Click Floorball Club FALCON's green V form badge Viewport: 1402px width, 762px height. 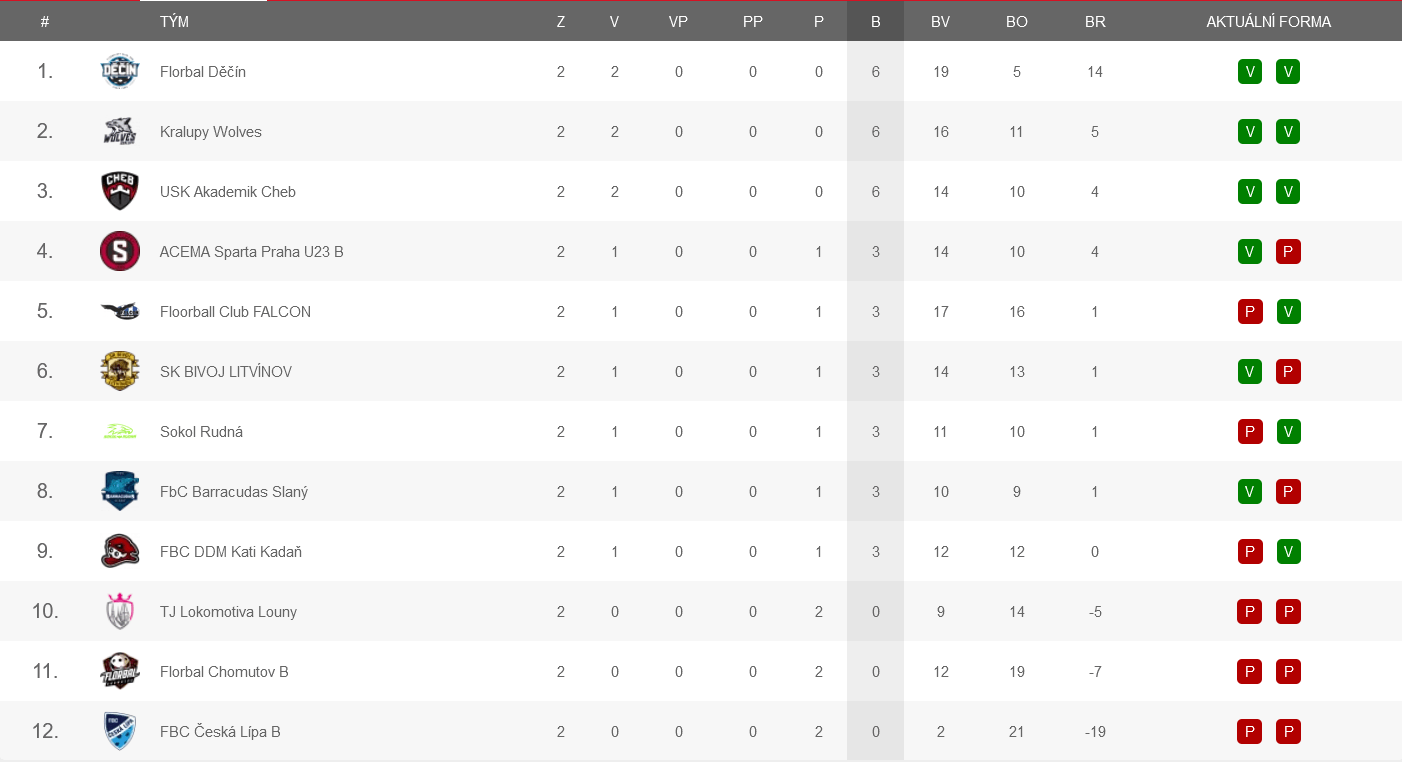coord(1288,311)
